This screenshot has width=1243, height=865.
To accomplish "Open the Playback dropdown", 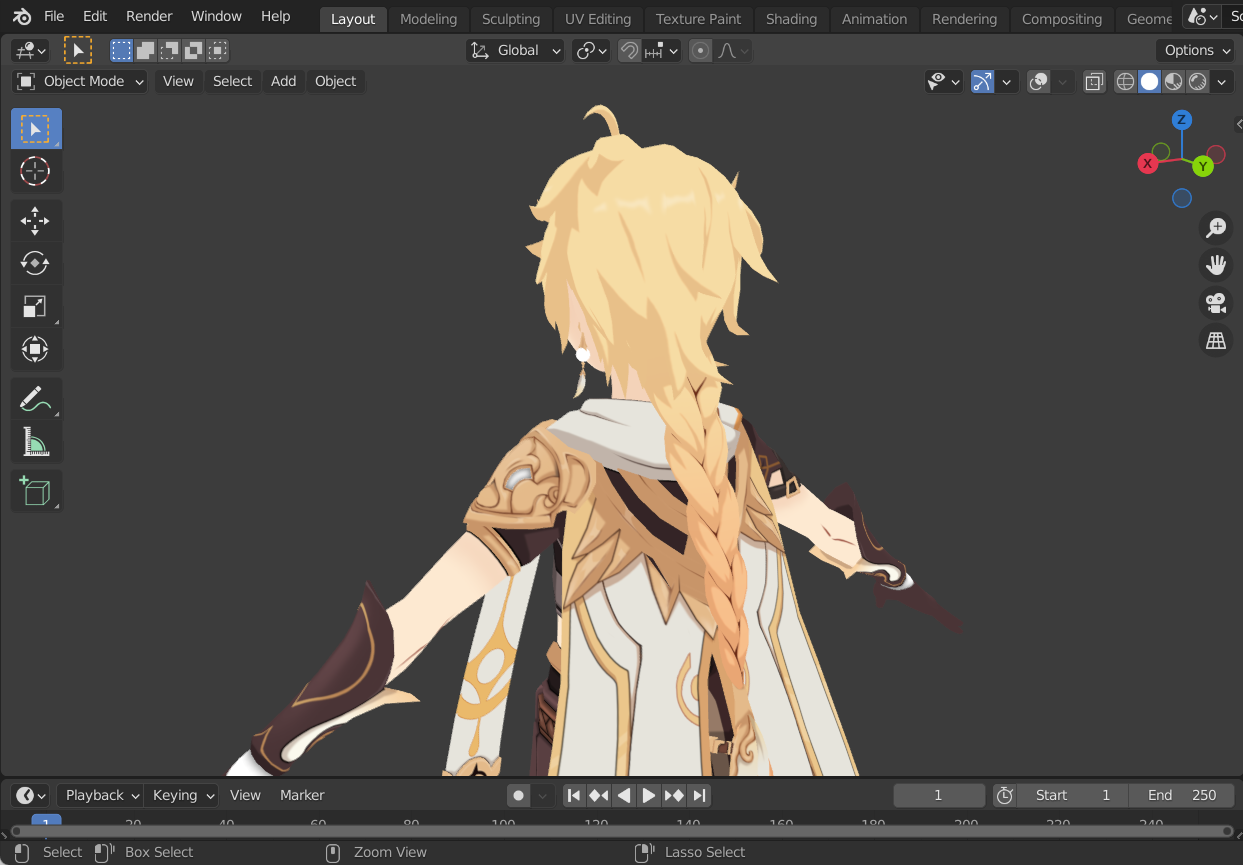I will [x=100, y=795].
